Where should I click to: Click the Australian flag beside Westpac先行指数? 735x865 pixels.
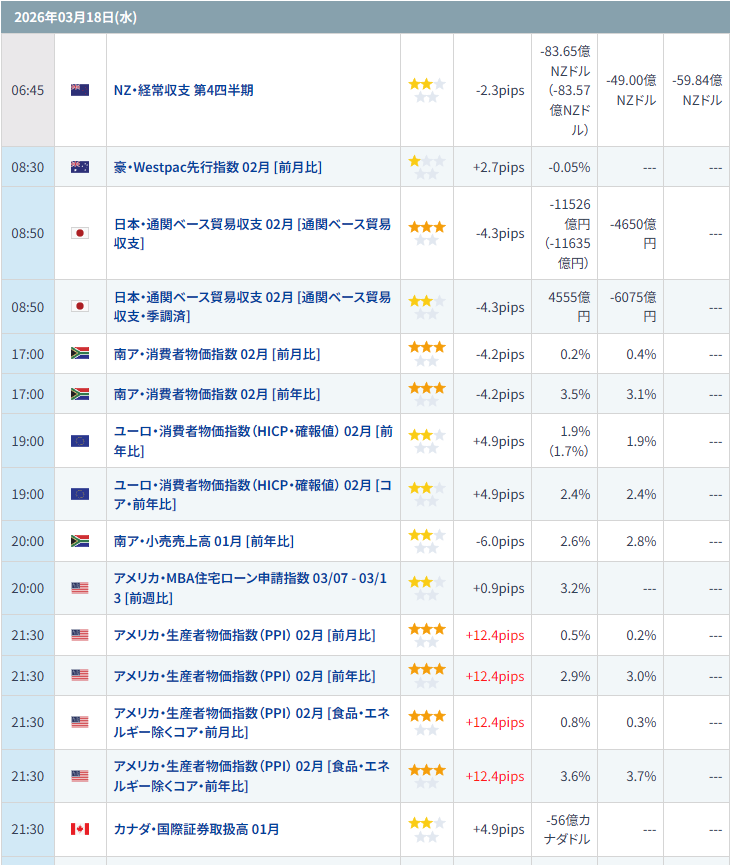click(x=80, y=167)
